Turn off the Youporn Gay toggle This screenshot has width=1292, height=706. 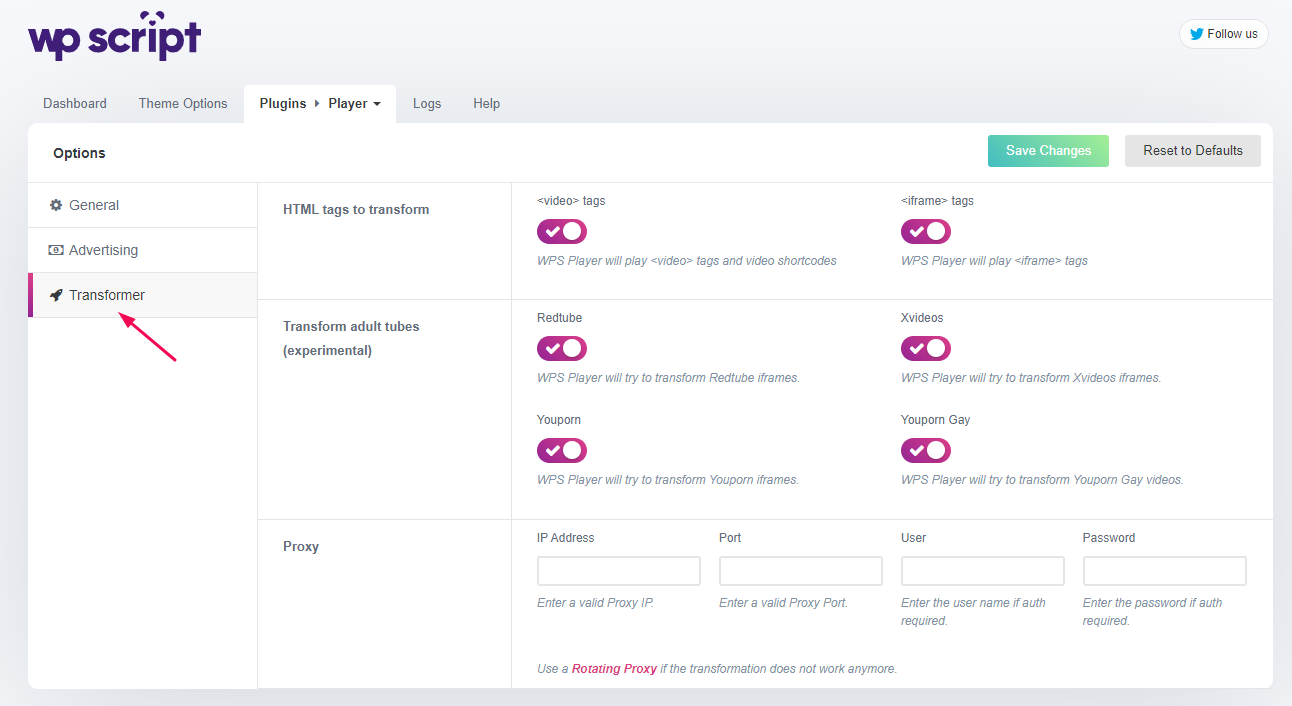(x=926, y=451)
